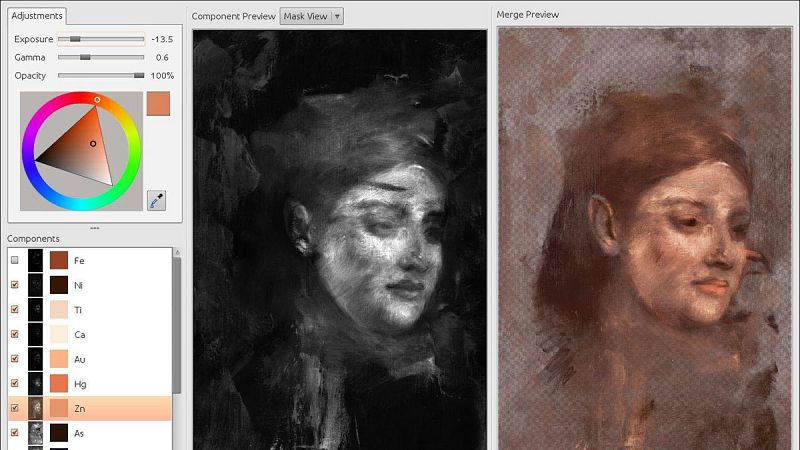Image resolution: width=800 pixels, height=450 pixels.
Task: Disable the Zn component checkbox
Action: point(15,408)
